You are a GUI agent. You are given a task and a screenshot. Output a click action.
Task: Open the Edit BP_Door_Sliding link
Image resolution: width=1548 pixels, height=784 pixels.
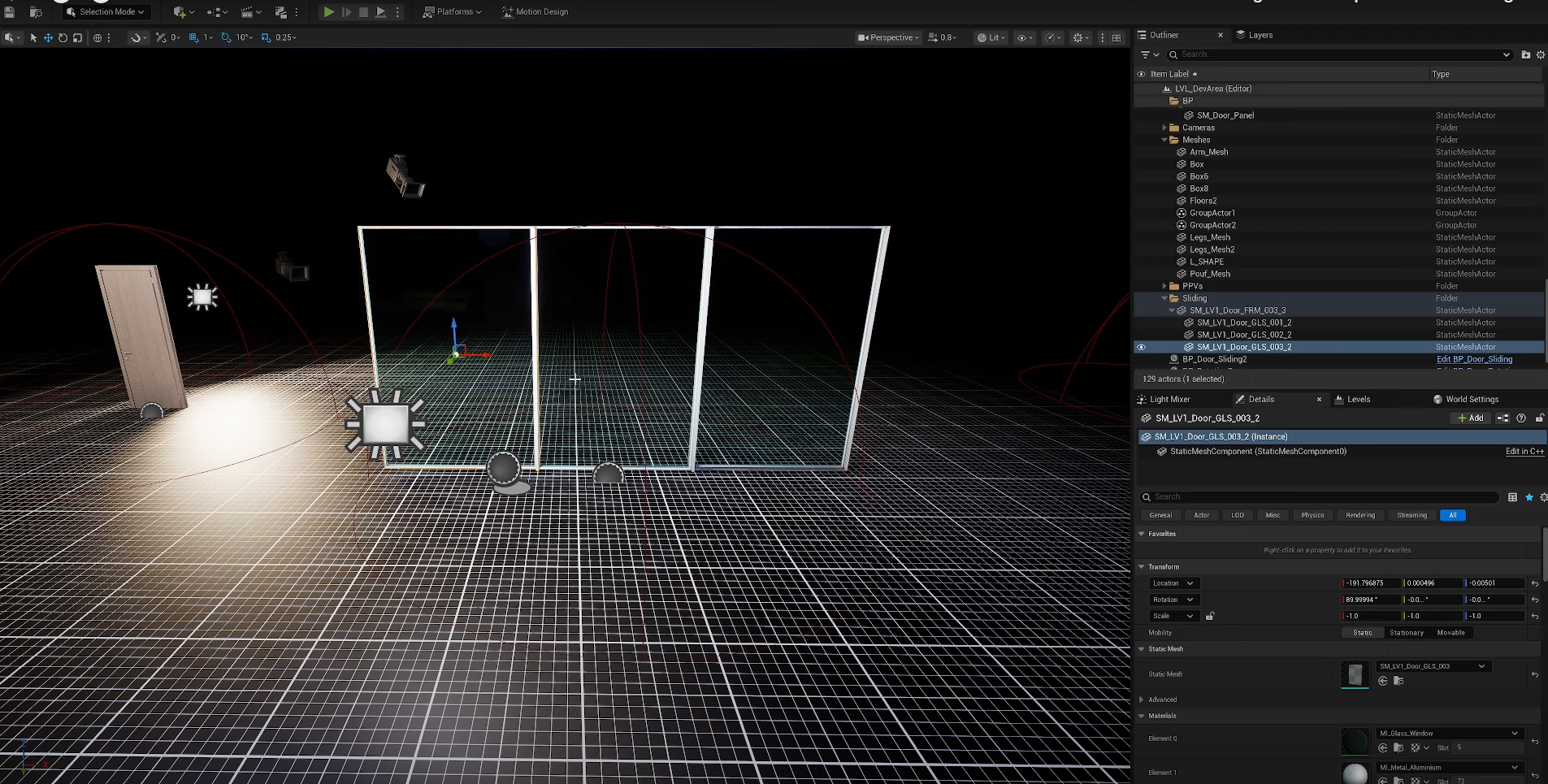(1474, 359)
